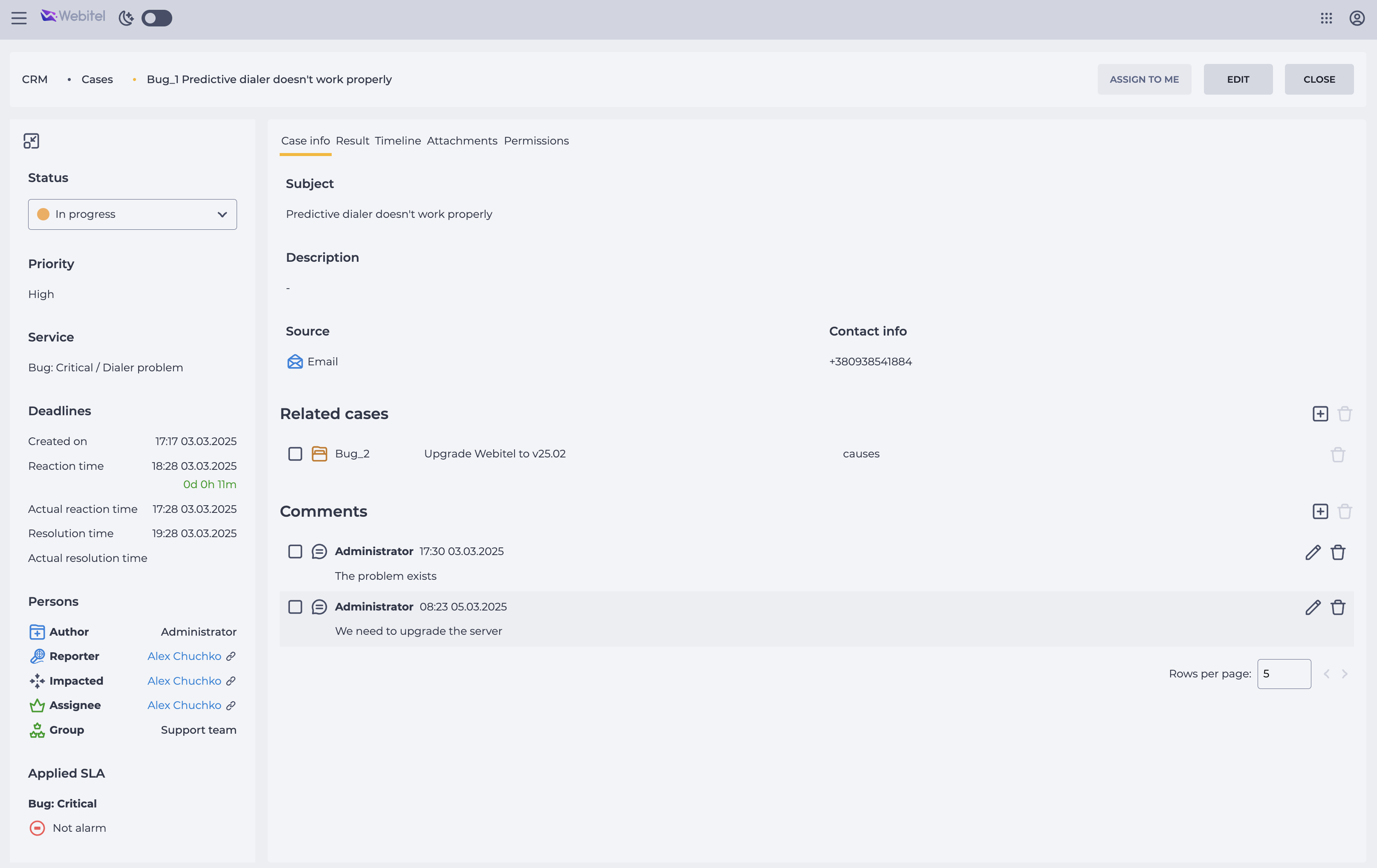The image size is (1377, 868).
Task: Click 'Bug: Critical / Dialer problem' service text
Action: (106, 367)
